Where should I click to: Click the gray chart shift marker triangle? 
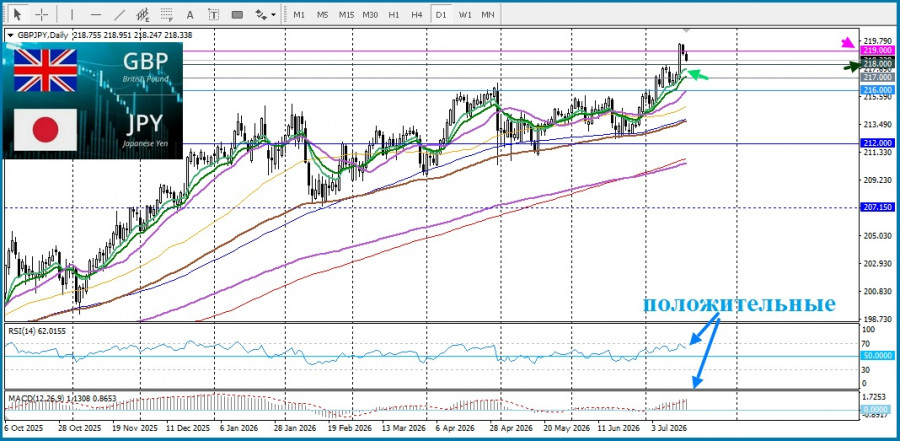tap(686, 30)
